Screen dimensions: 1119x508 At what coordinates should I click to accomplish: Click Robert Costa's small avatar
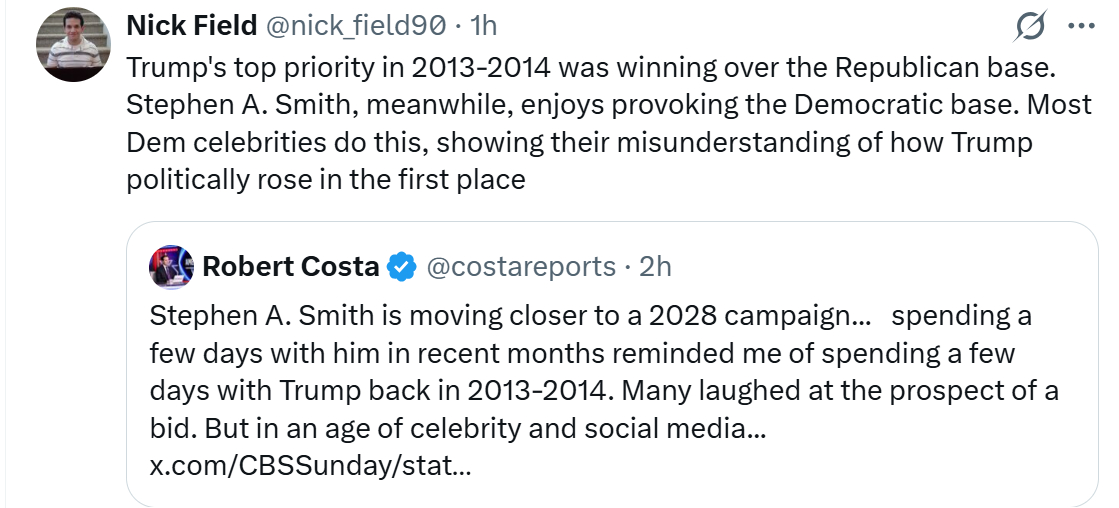(x=170, y=266)
